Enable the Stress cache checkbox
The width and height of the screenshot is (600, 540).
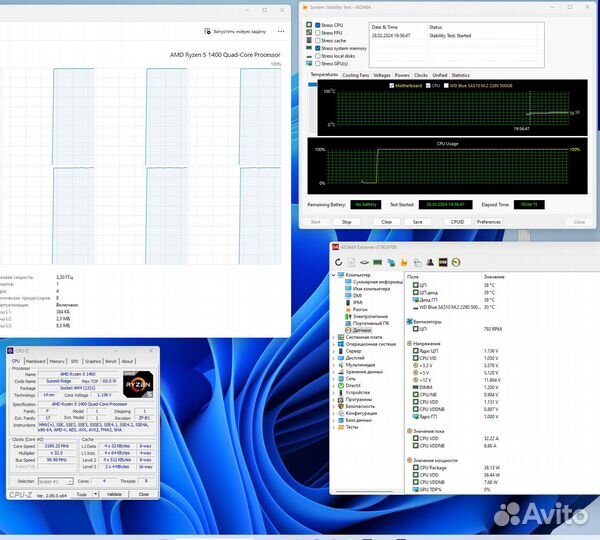tap(318, 41)
